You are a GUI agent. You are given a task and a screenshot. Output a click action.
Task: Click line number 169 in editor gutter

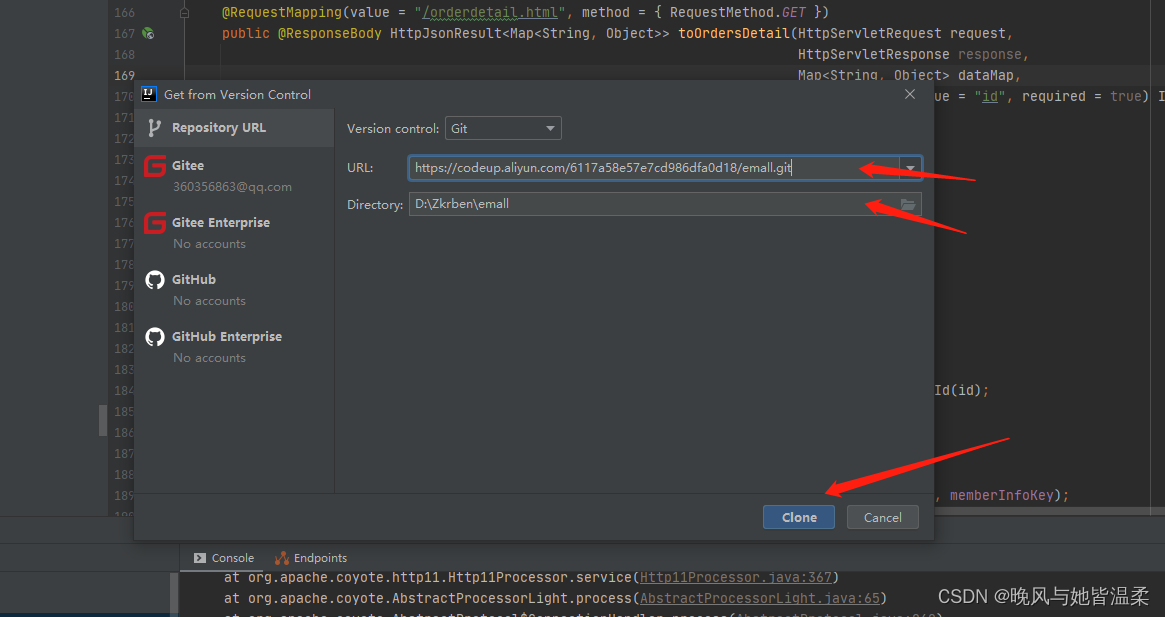point(124,75)
